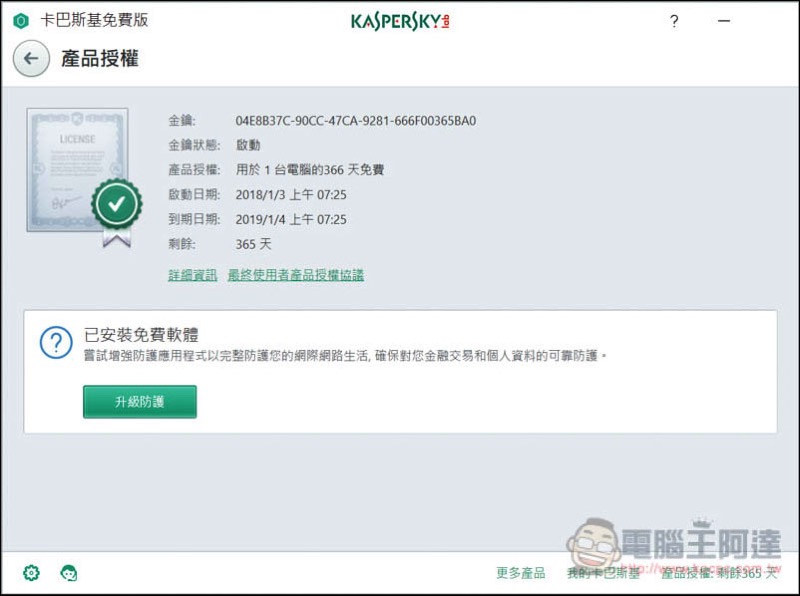Click expiry date 2019/1/4 上午 07:25
800x596 pixels.
click(291, 219)
